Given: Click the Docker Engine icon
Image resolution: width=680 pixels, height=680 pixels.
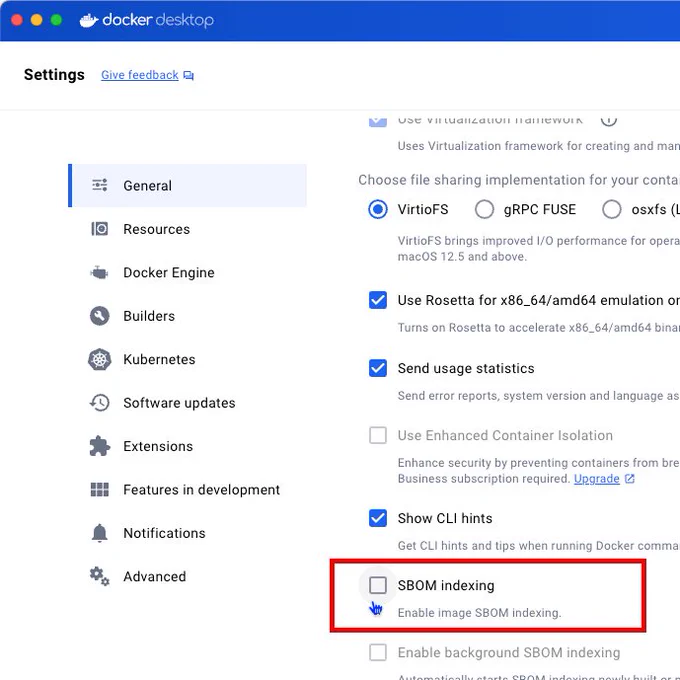Looking at the screenshot, I should (99, 272).
